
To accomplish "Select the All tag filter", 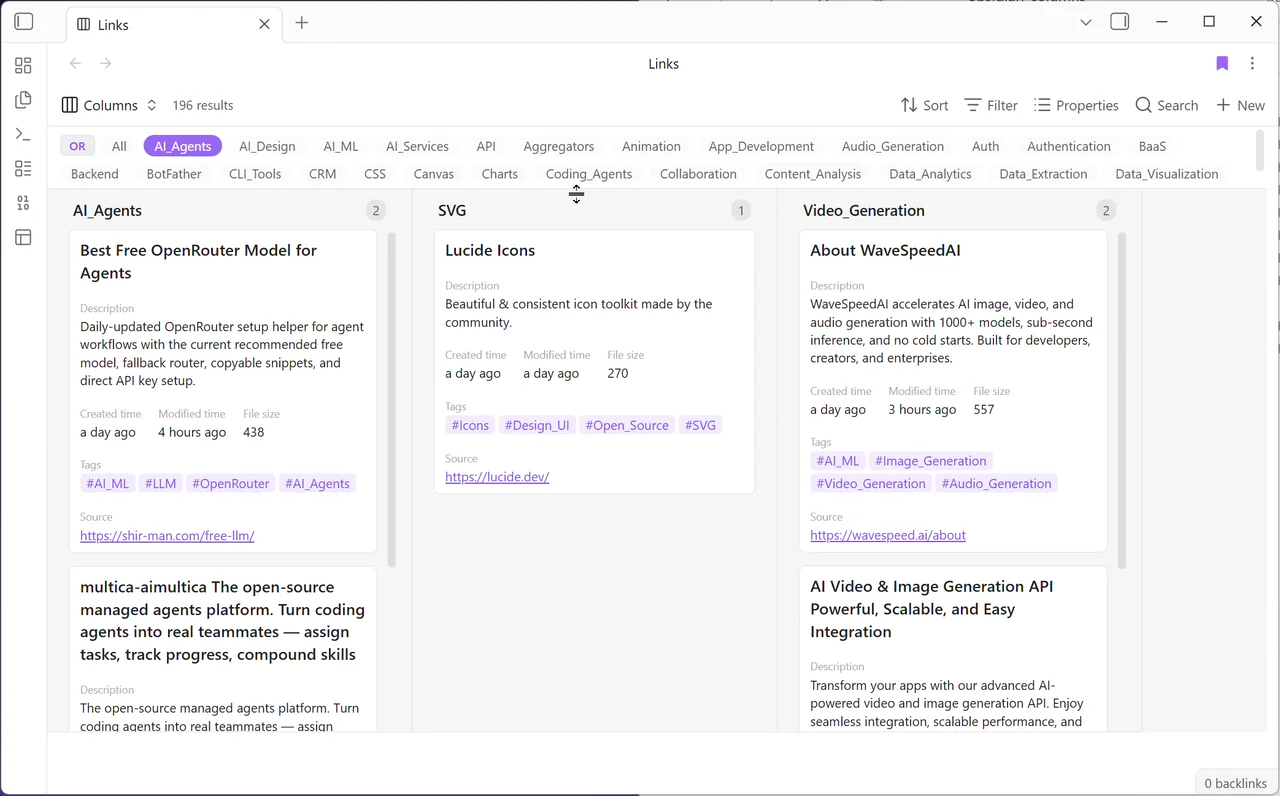I will coord(119,146).
